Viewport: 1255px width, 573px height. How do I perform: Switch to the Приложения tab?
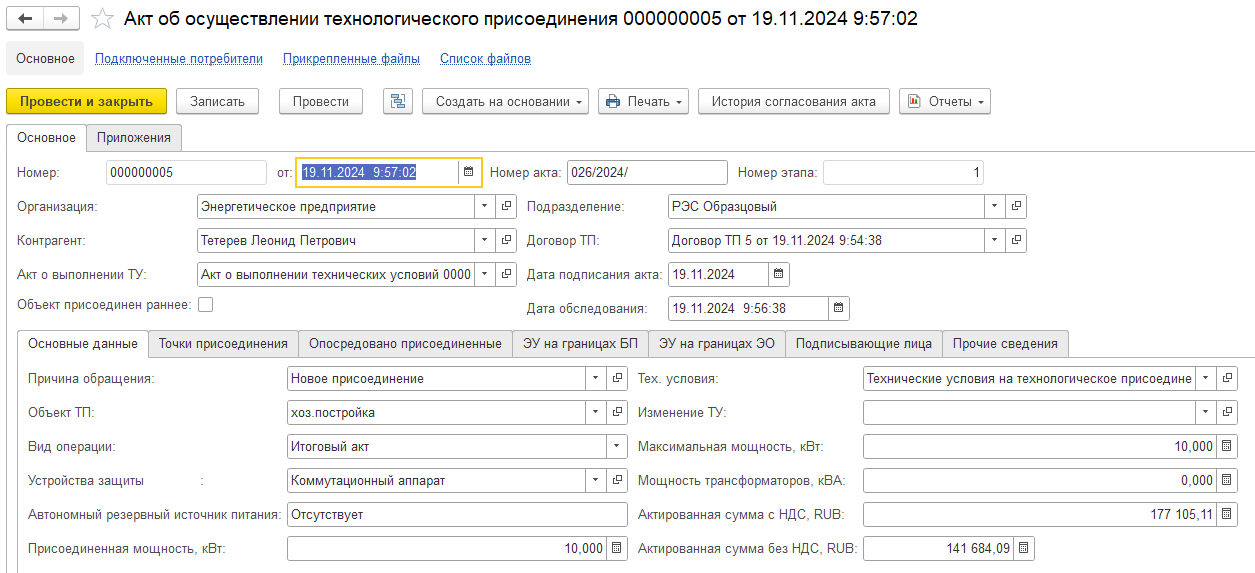(133, 138)
